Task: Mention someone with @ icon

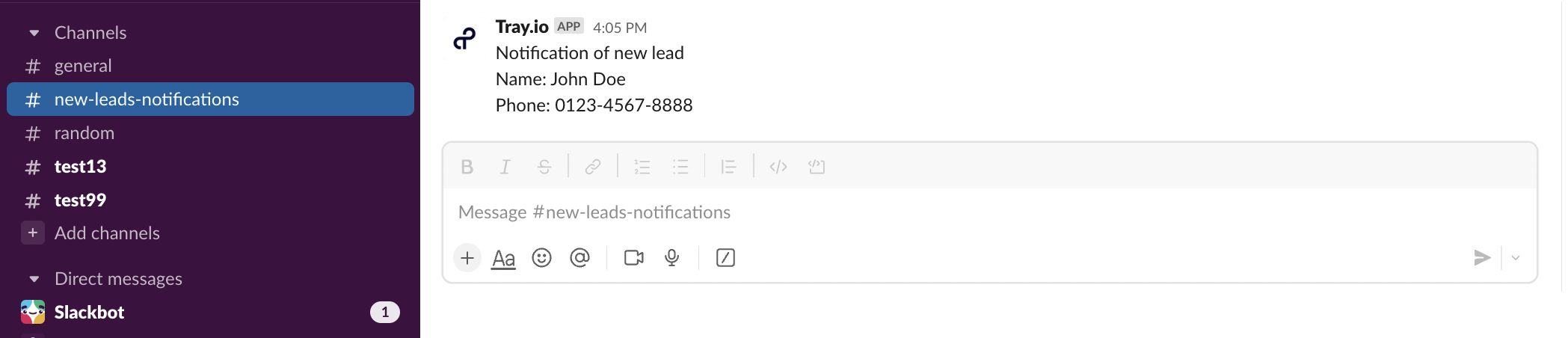Action: click(579, 258)
